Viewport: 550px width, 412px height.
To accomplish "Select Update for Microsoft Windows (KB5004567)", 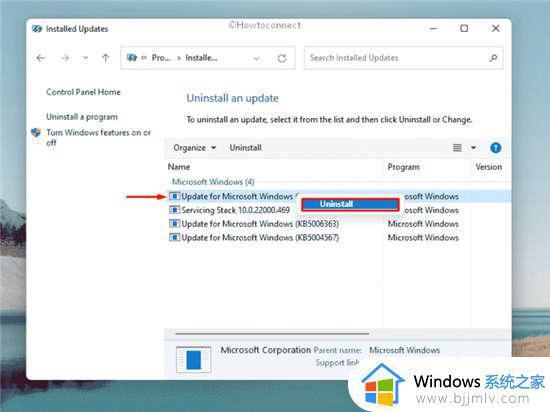I will coord(260,237).
